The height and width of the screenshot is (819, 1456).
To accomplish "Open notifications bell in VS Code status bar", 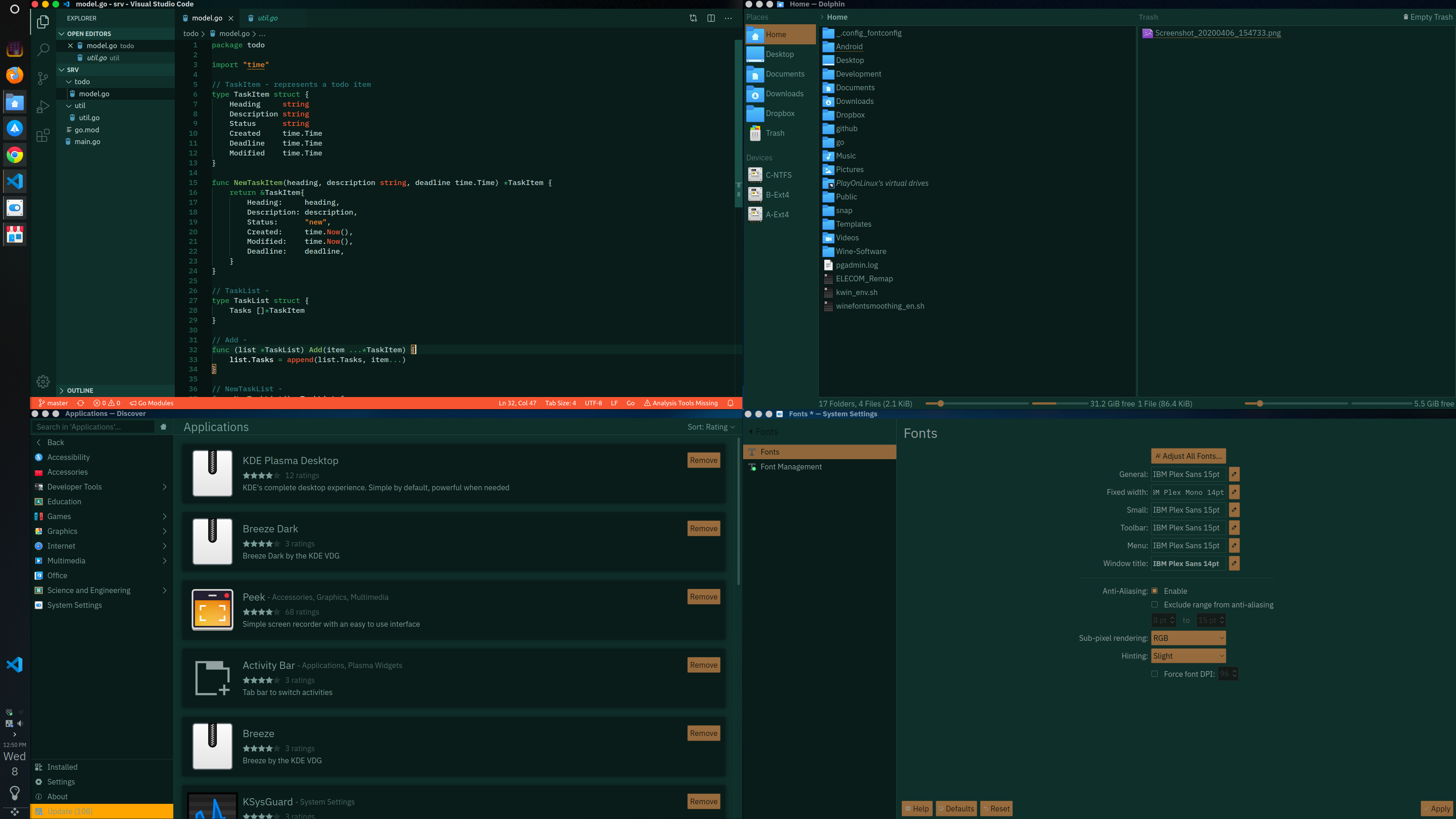I will click(x=730, y=403).
